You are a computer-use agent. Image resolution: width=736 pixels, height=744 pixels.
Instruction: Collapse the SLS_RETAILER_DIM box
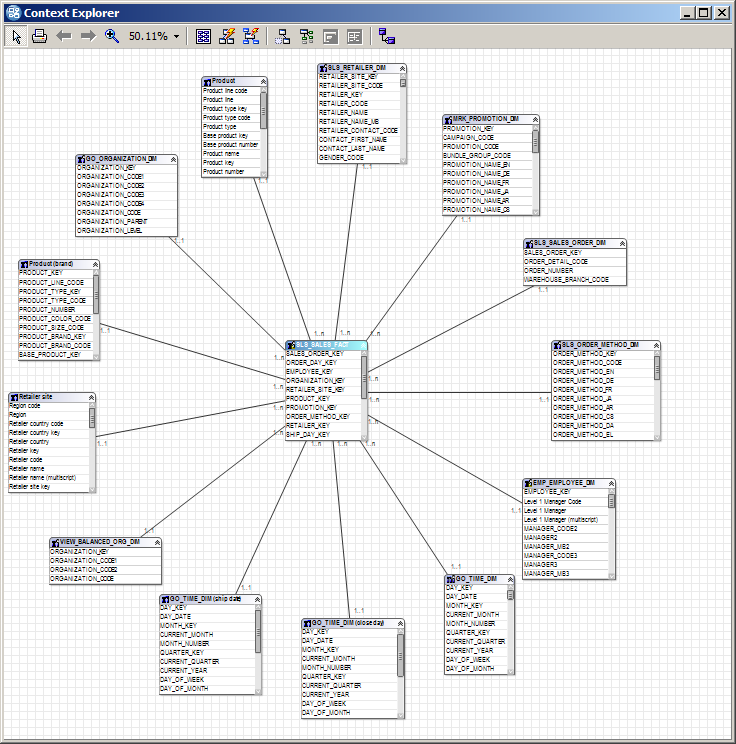click(x=402, y=68)
